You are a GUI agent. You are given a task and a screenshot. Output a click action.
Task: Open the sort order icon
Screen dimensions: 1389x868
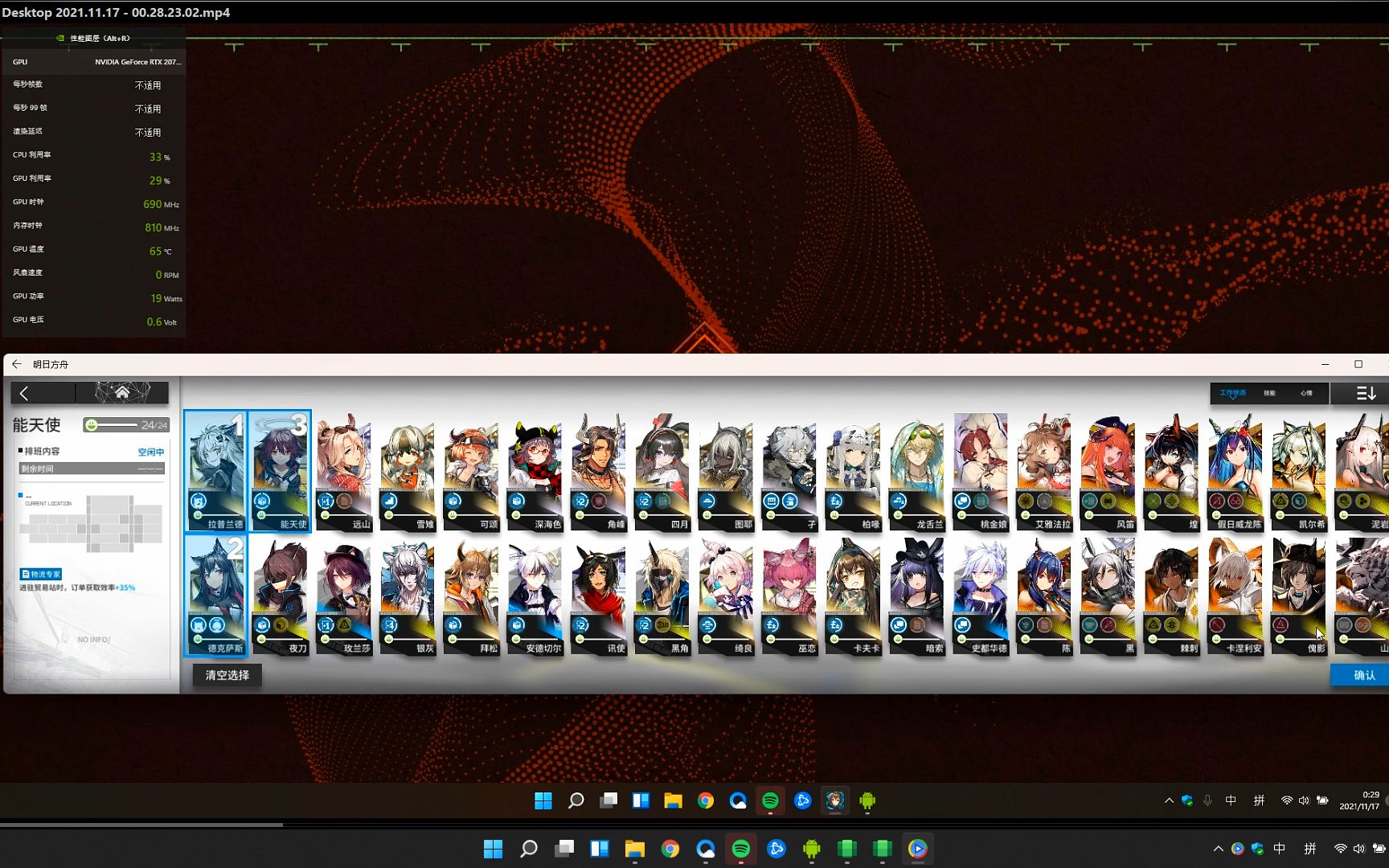coord(1366,393)
